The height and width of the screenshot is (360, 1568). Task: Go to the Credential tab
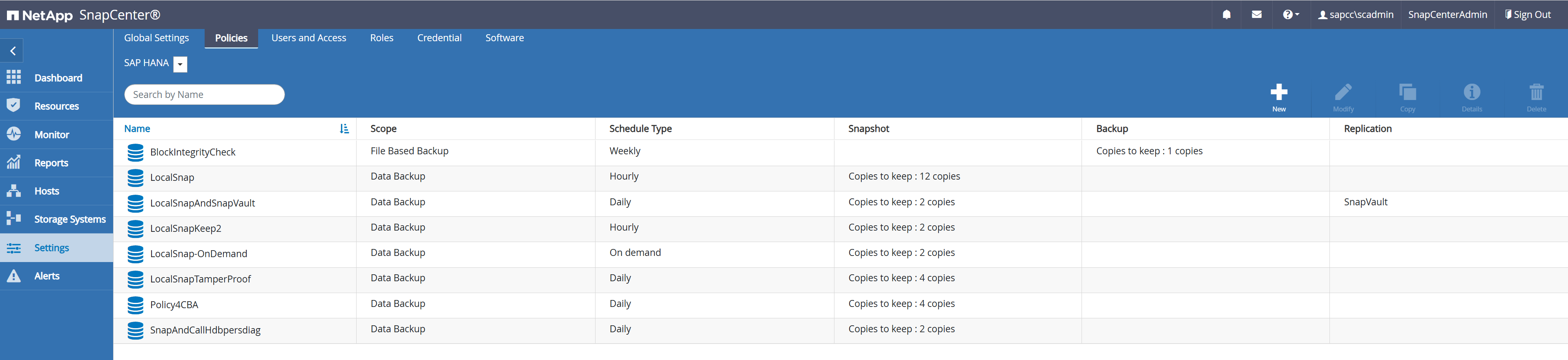click(x=439, y=38)
